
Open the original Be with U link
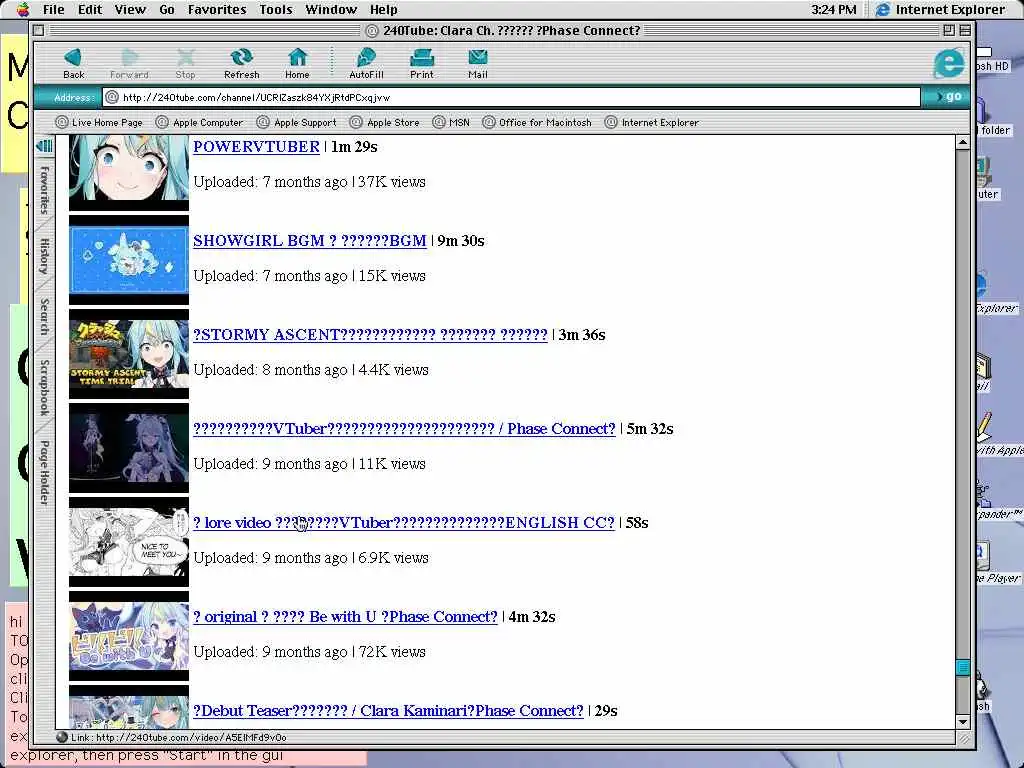coord(345,617)
